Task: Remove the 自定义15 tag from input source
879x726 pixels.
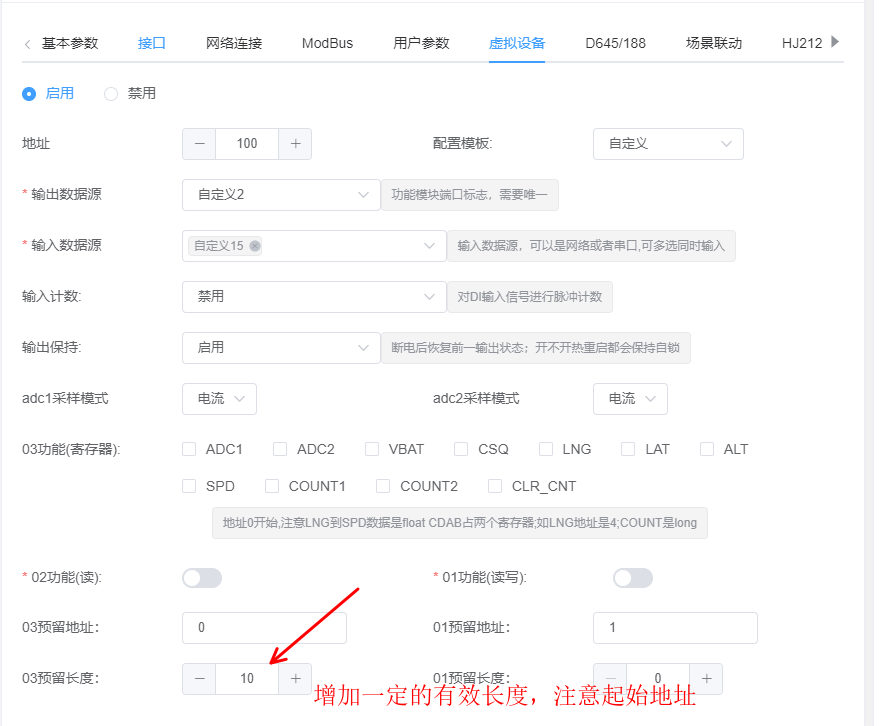Action: (255, 246)
